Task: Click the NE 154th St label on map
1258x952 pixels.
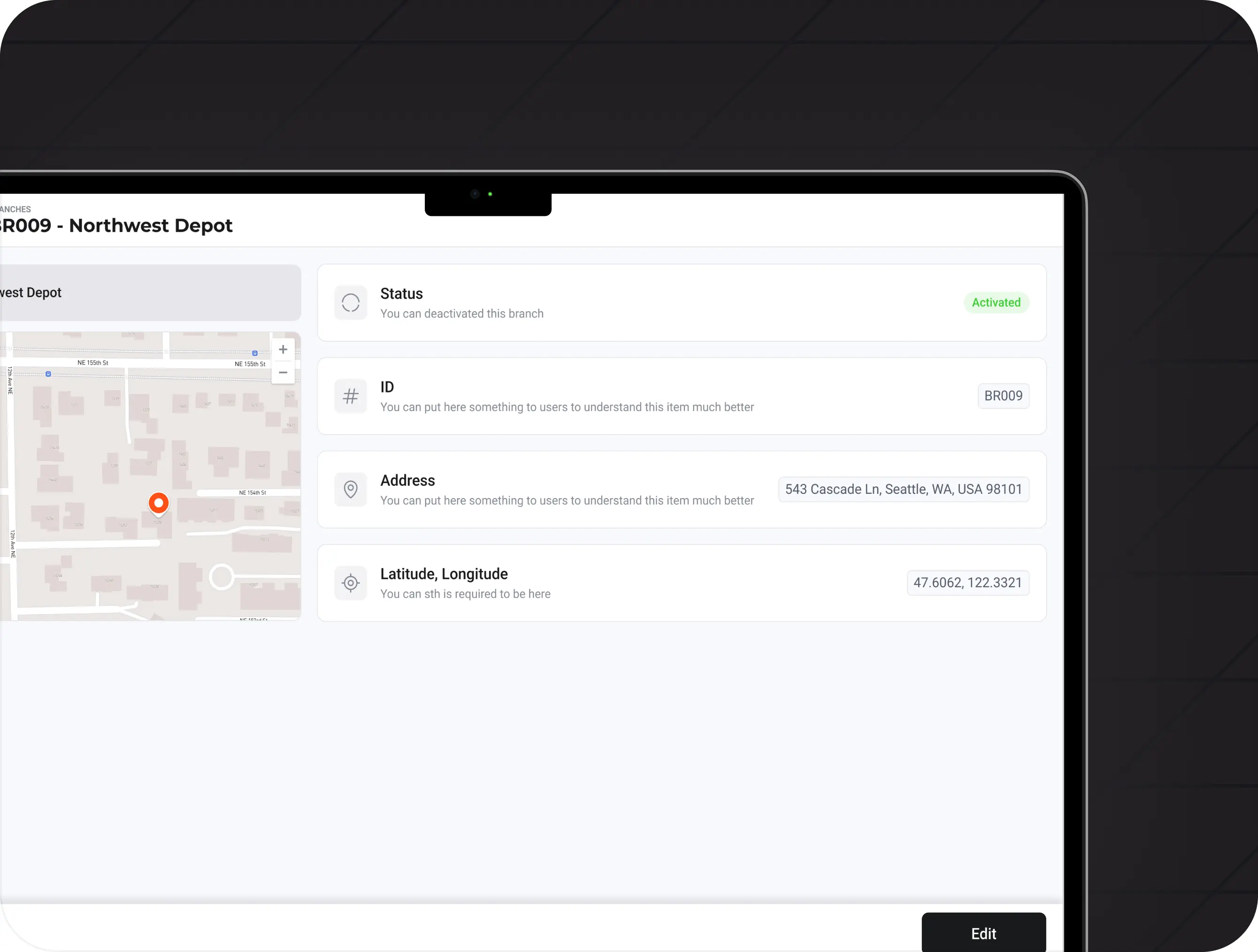Action: (253, 492)
